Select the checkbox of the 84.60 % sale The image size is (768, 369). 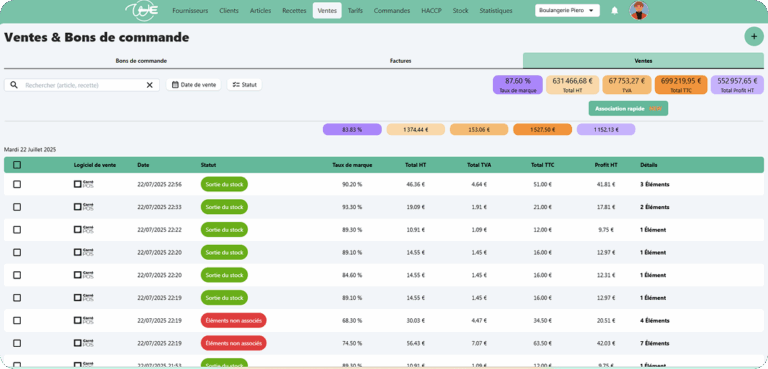click(x=17, y=275)
